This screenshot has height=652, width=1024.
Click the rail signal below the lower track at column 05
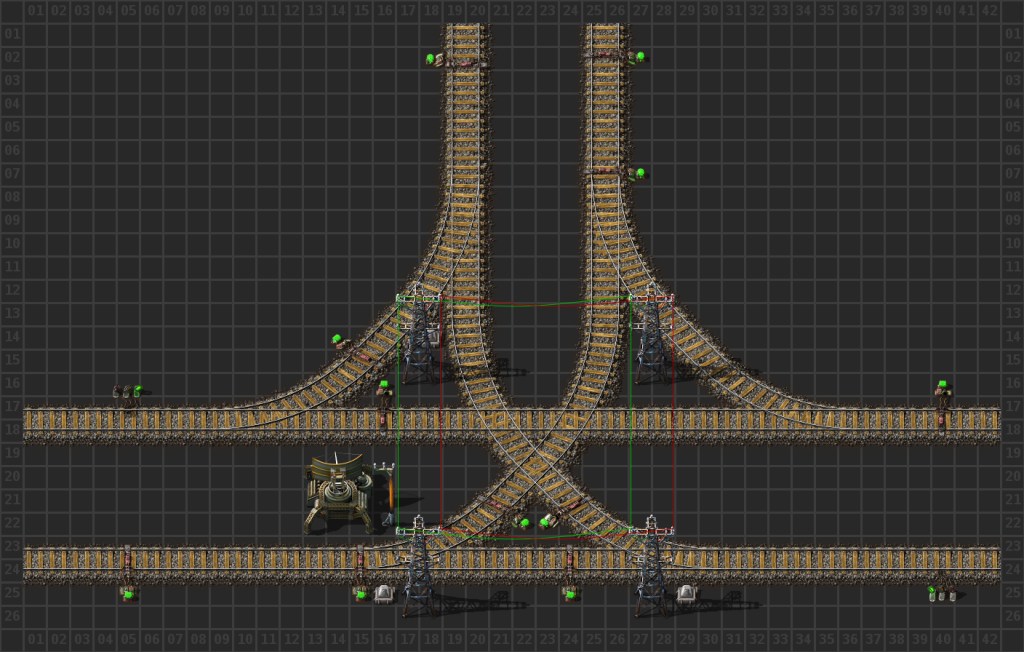tap(129, 593)
